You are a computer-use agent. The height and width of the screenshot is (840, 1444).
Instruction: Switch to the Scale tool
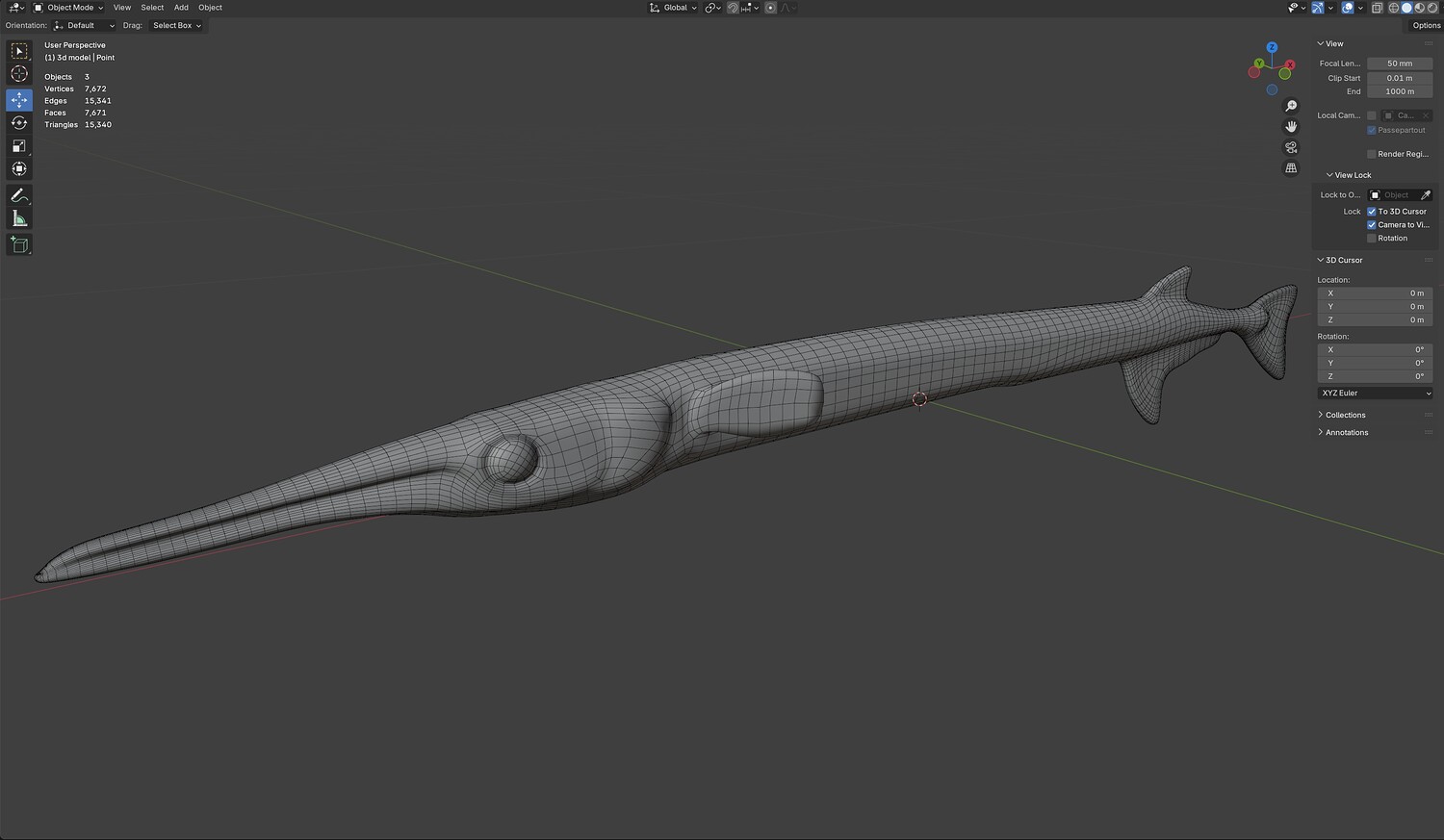pyautogui.click(x=19, y=146)
